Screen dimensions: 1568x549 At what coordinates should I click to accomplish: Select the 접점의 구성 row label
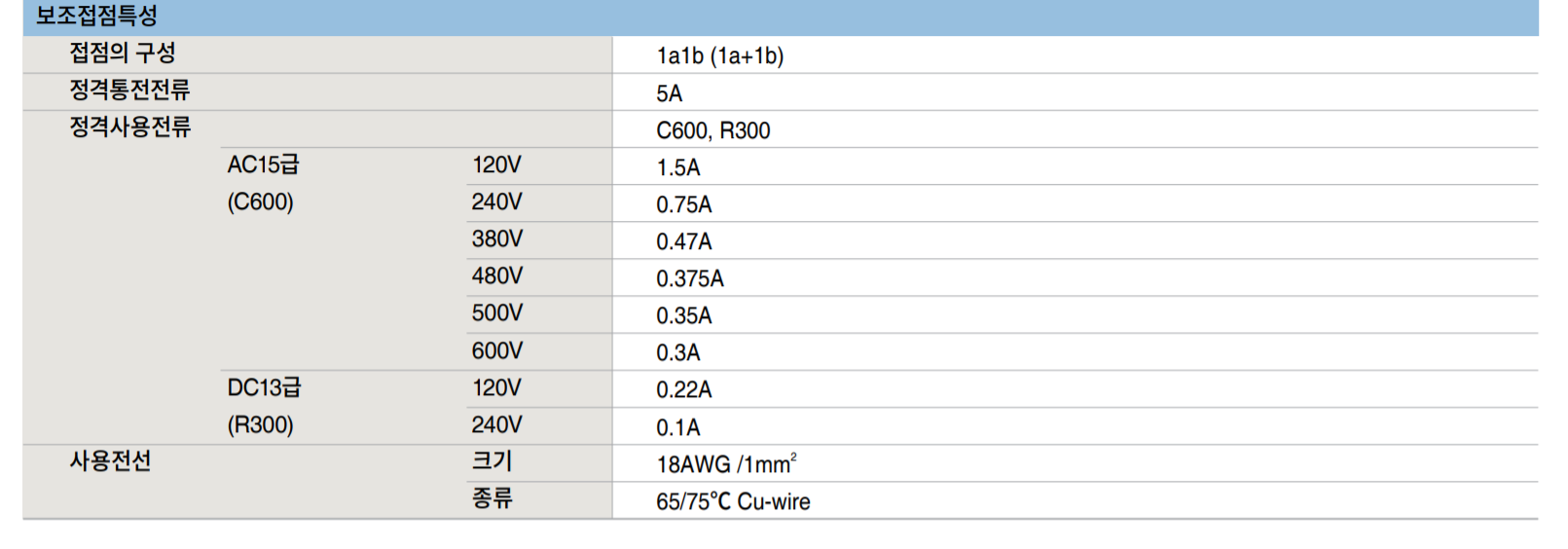click(x=123, y=54)
